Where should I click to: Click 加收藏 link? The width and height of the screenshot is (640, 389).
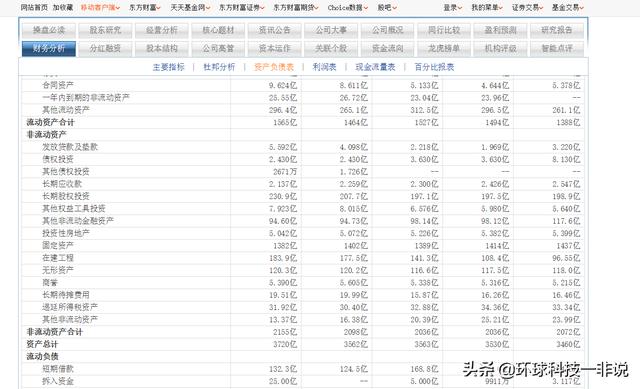click(63, 8)
